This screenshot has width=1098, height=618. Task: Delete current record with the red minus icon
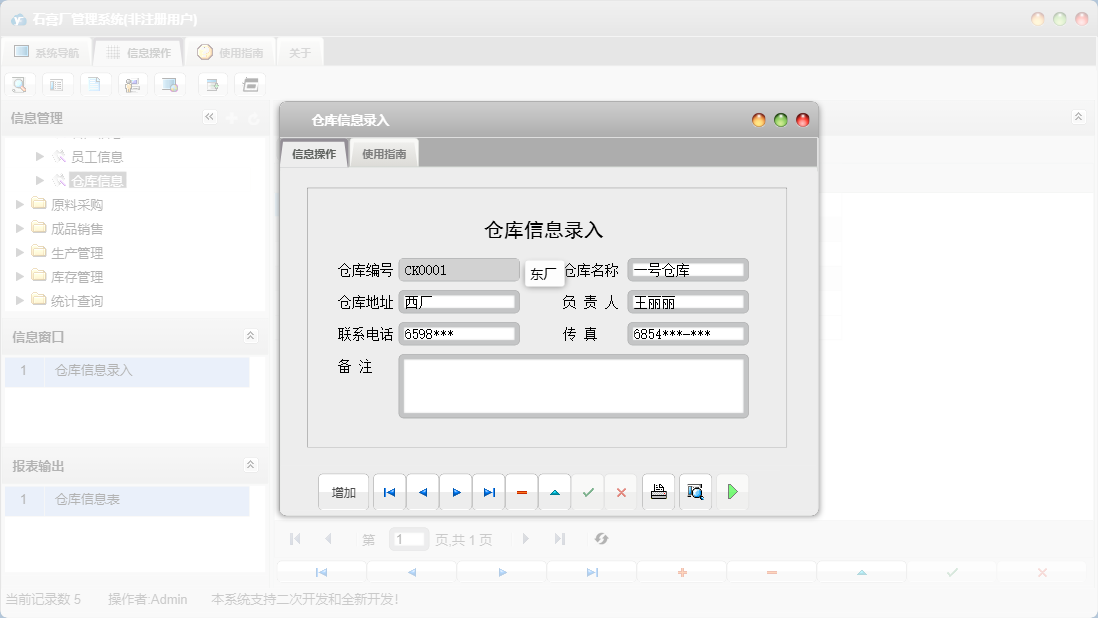[521, 491]
